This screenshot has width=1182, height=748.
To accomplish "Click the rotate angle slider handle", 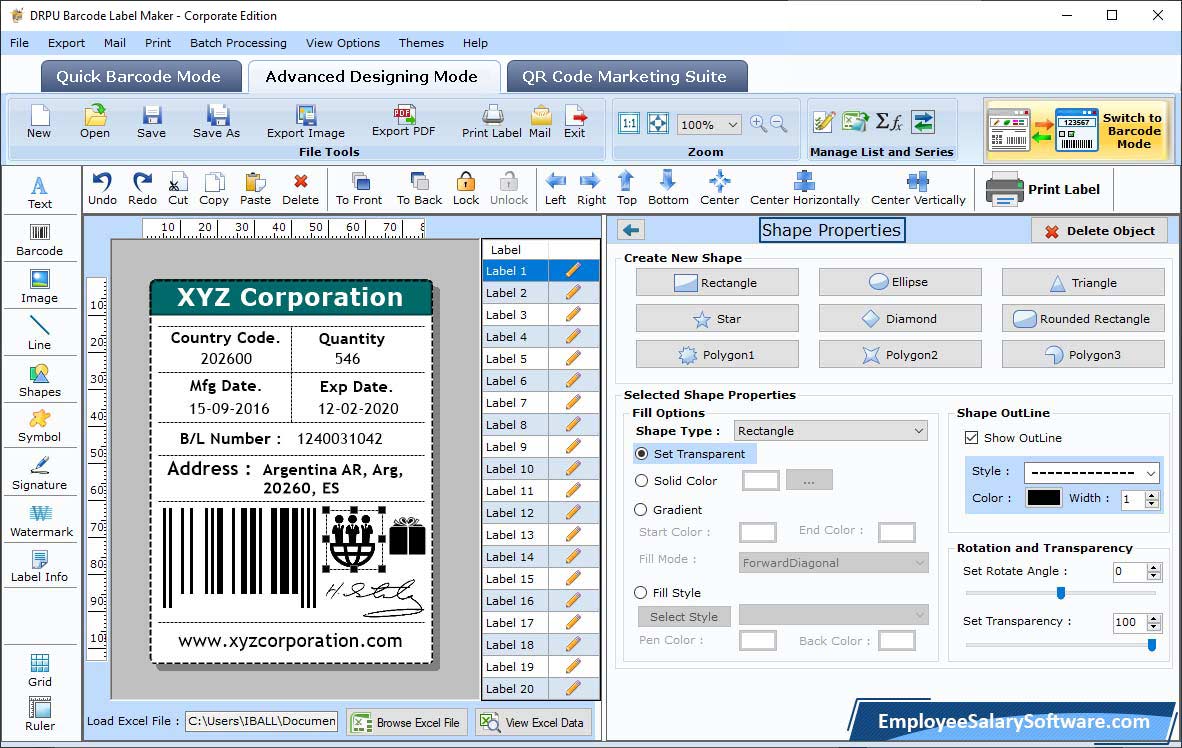I will pyautogui.click(x=1061, y=593).
